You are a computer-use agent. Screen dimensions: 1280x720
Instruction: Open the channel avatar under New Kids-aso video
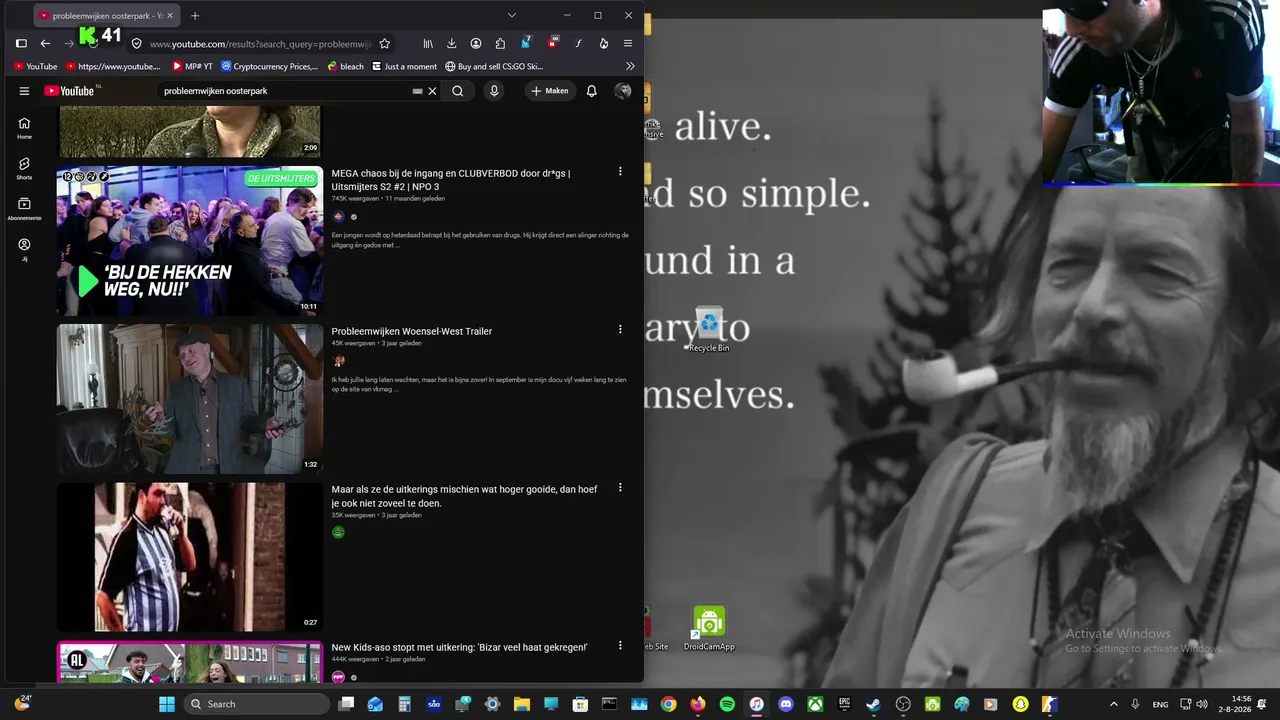[x=338, y=677]
